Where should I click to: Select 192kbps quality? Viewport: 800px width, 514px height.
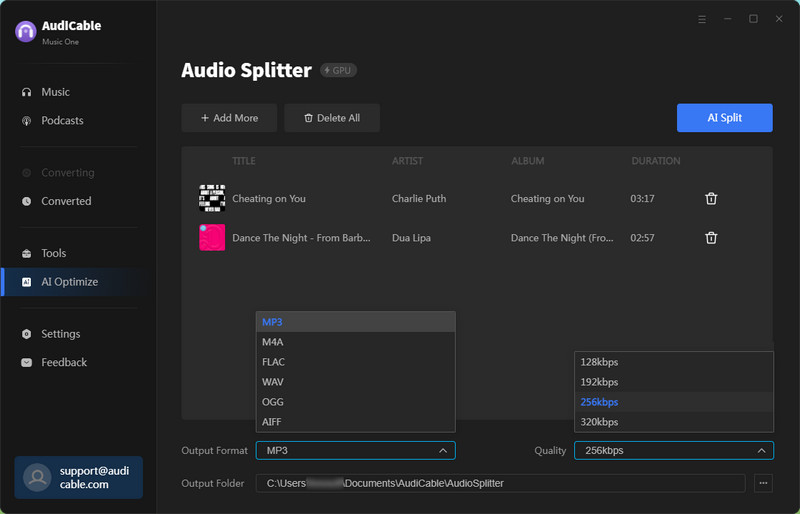[674, 382]
